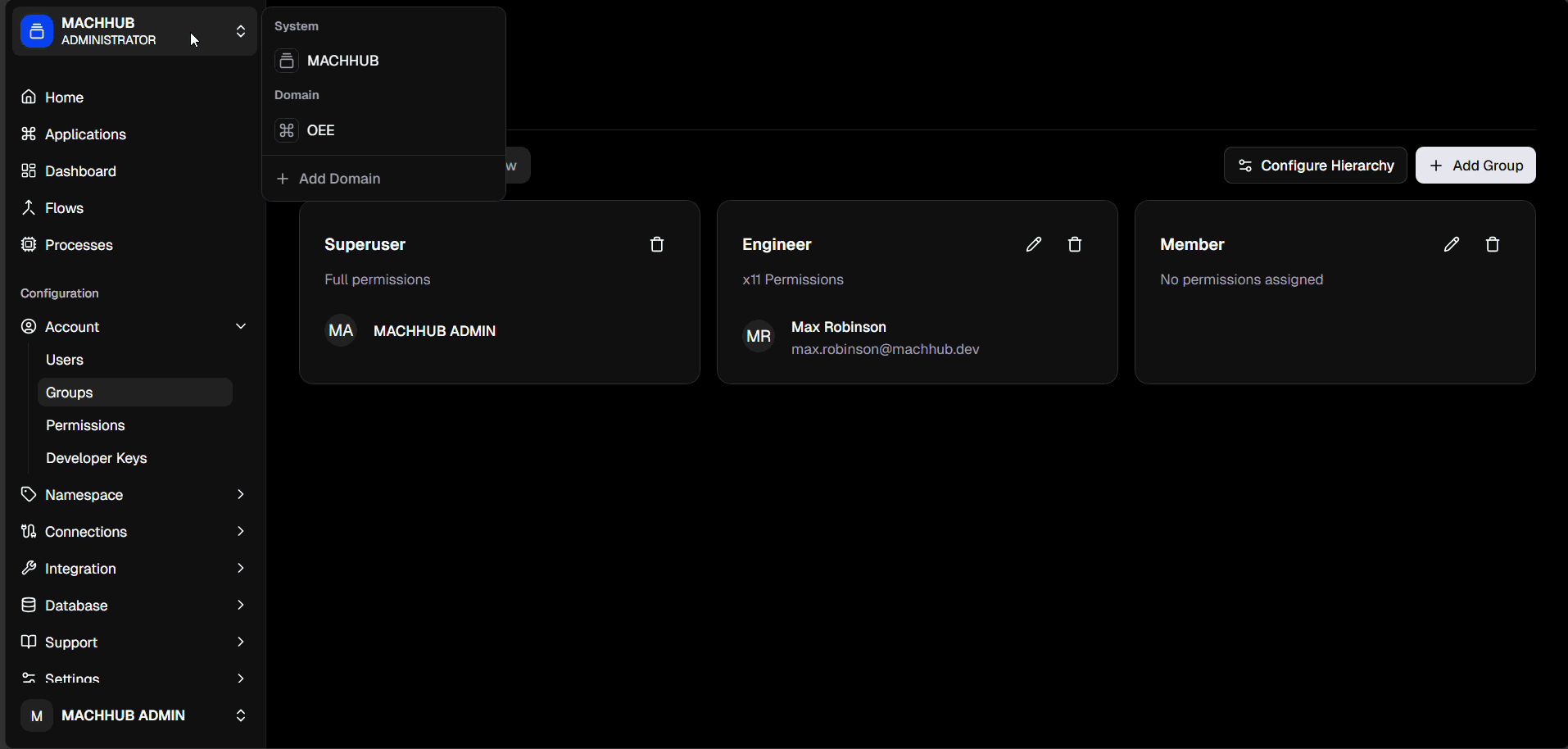Click No permissions assigned text
This screenshot has width=1568, height=749.
1241,279
